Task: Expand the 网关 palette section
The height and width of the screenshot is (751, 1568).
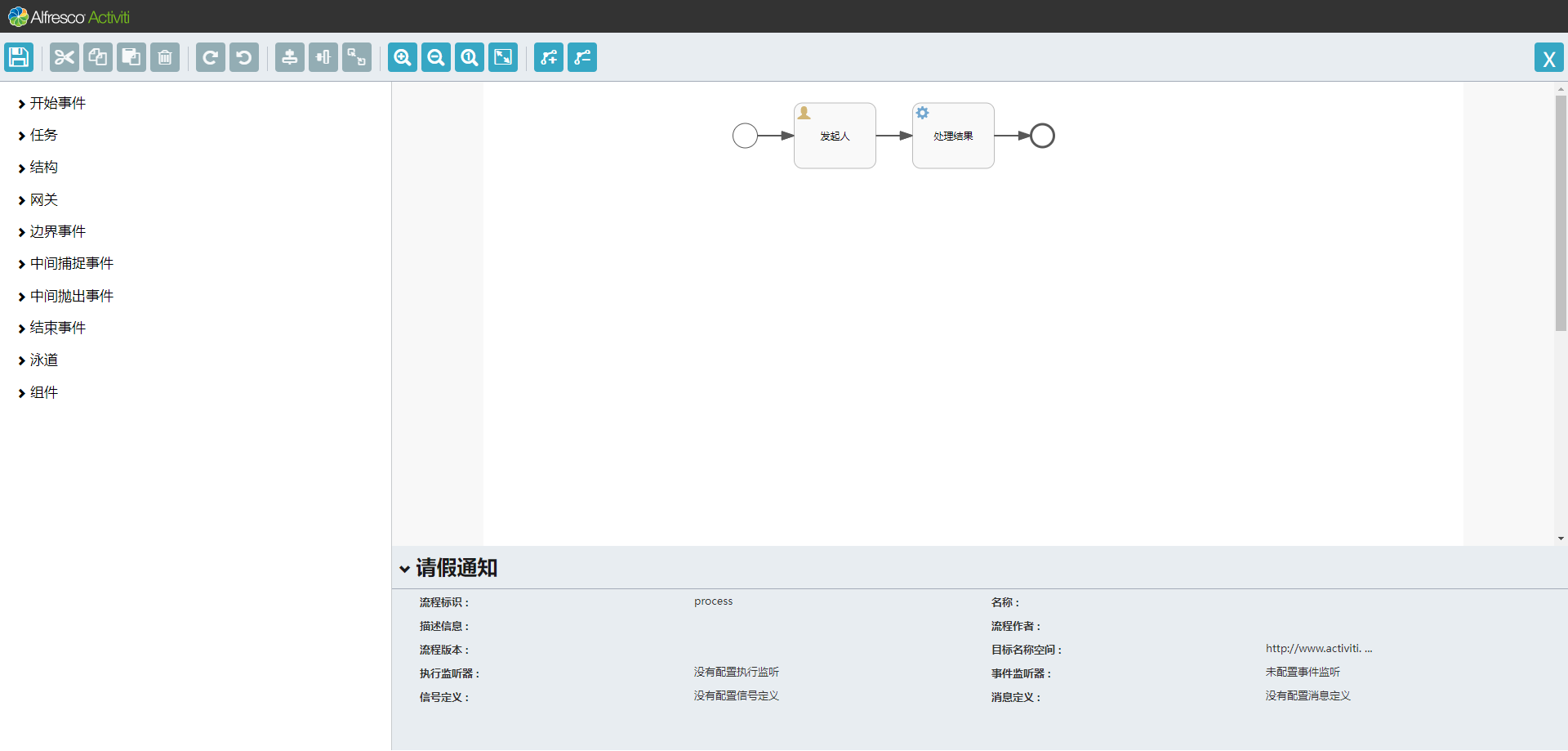Action: pos(45,199)
